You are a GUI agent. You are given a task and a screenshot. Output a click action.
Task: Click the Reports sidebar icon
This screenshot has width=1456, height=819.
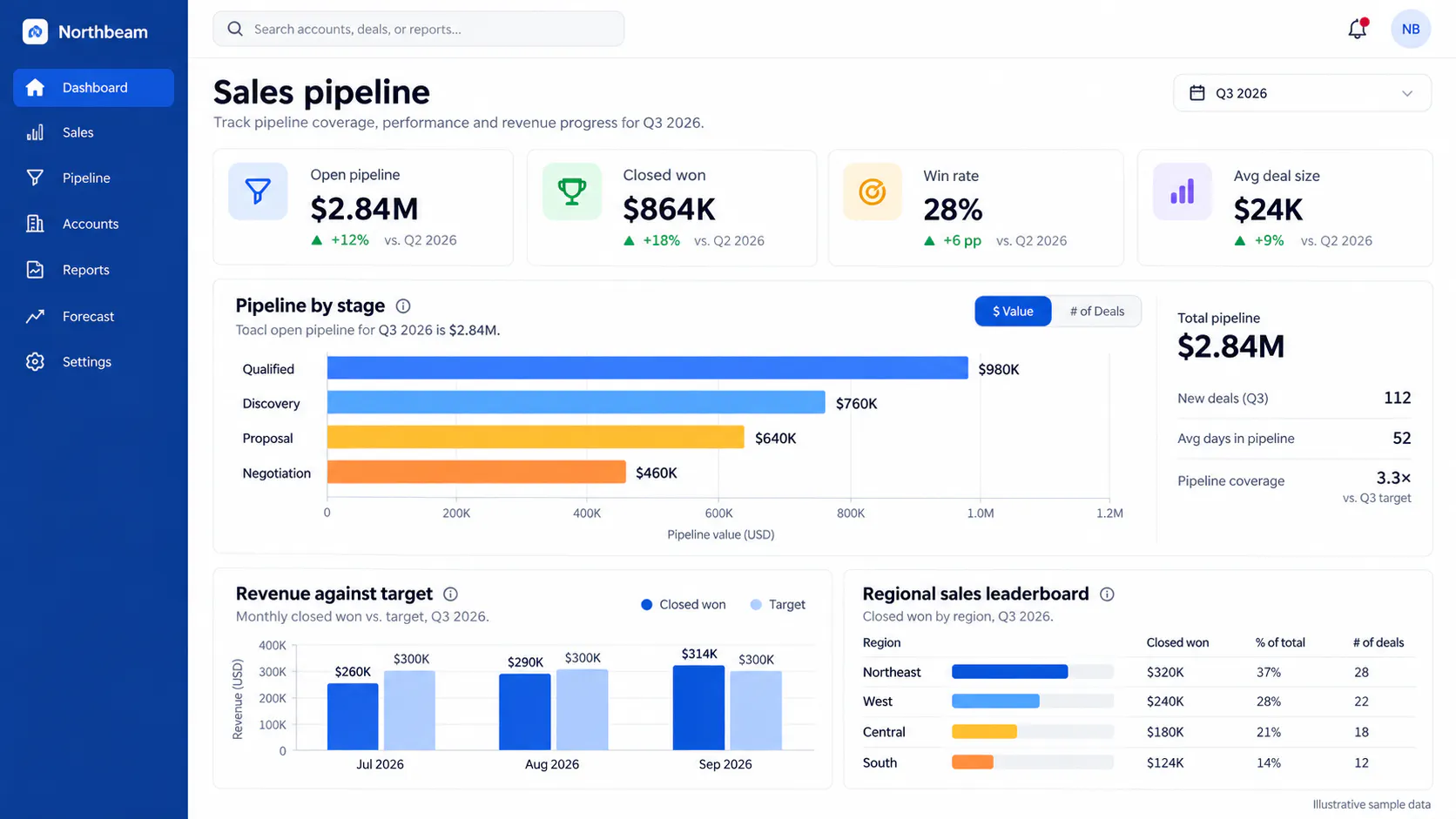pos(35,270)
